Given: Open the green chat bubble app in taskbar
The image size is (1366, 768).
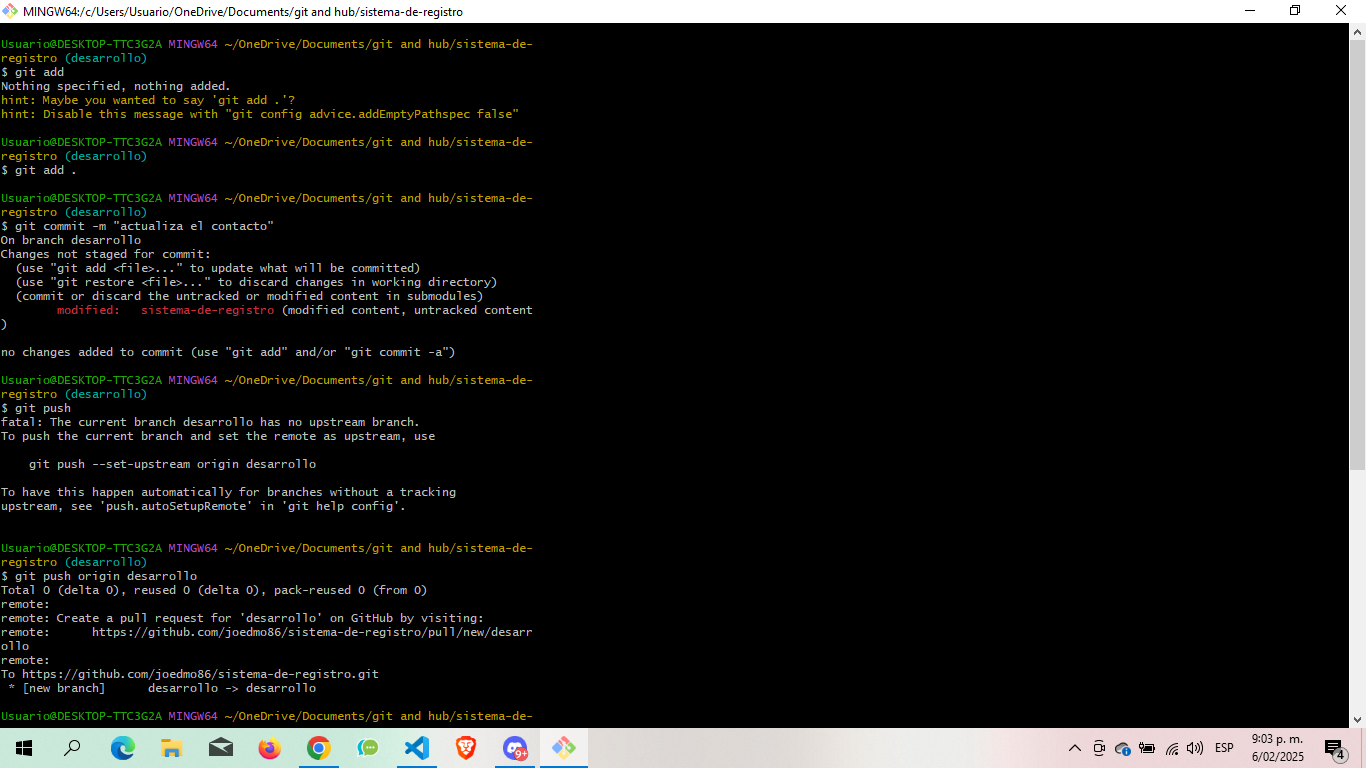Looking at the screenshot, I should 367,748.
